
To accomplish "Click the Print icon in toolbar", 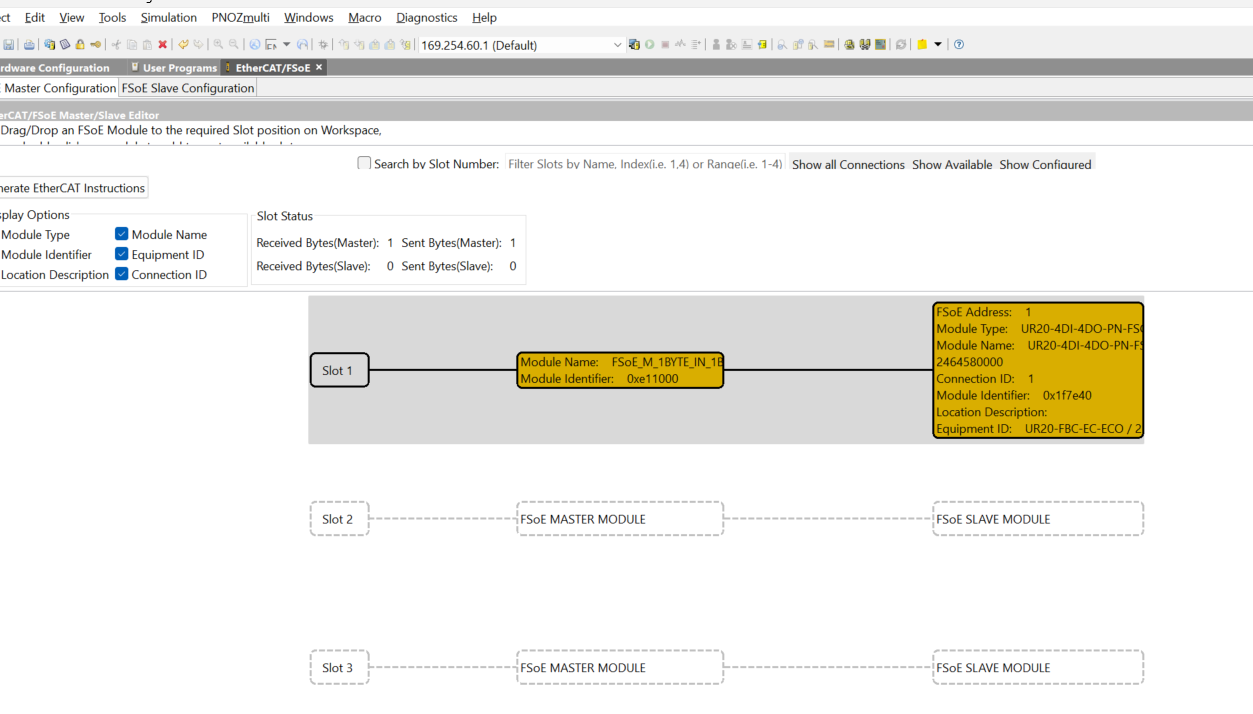I will pos(29,44).
